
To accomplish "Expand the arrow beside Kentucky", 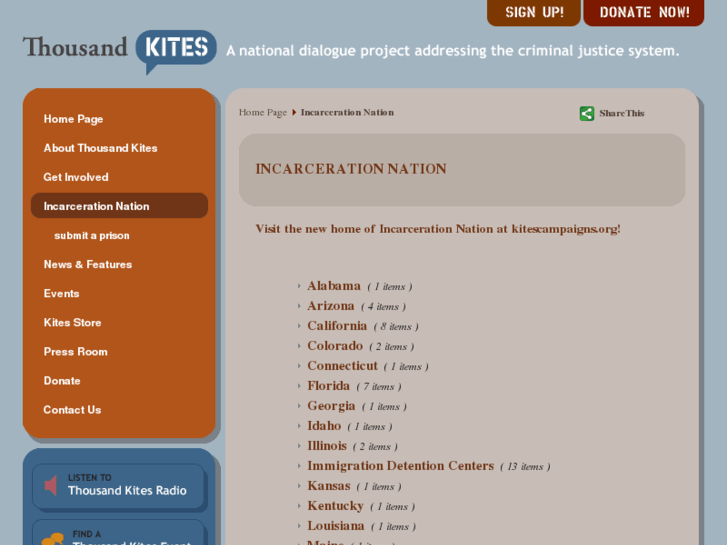I will (x=299, y=506).
